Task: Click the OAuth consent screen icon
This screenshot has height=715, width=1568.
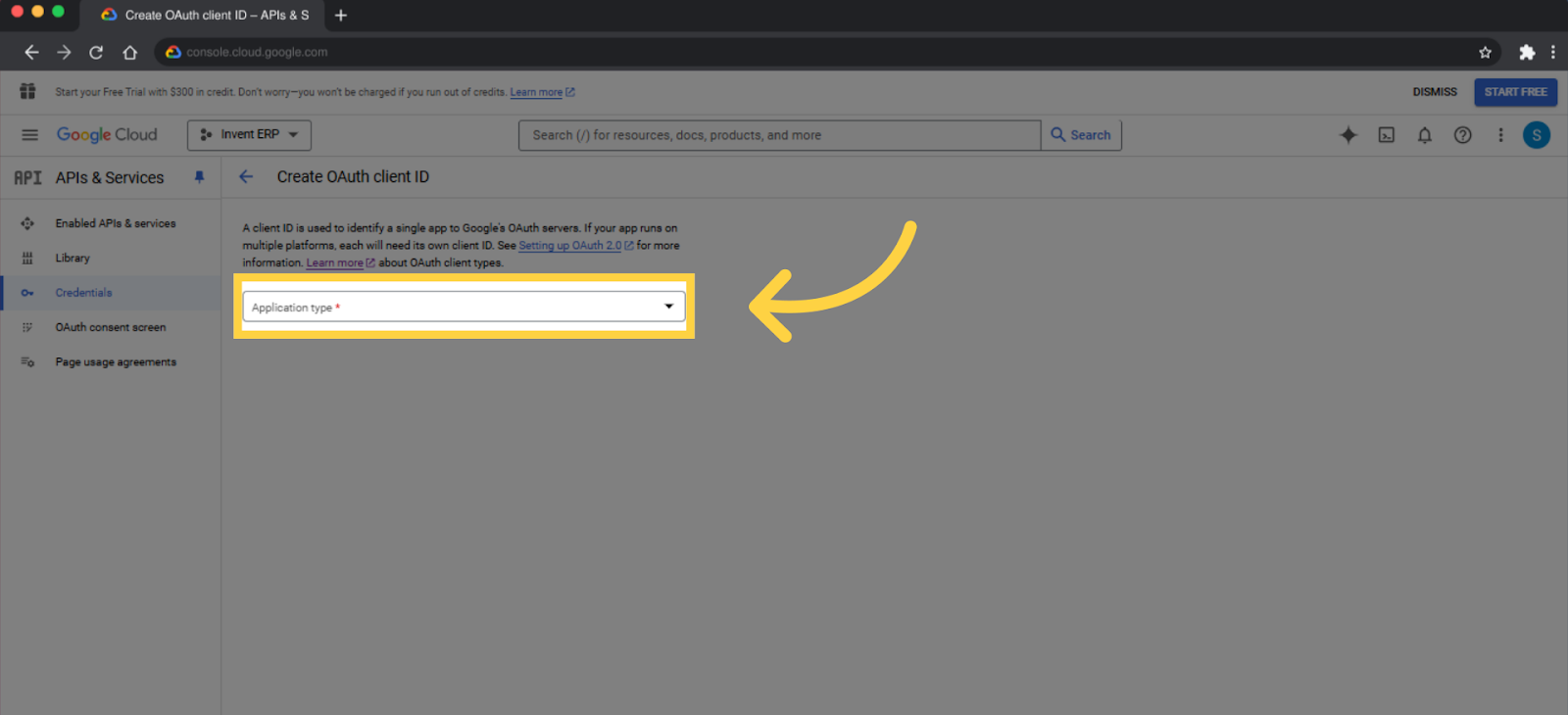Action: point(27,327)
